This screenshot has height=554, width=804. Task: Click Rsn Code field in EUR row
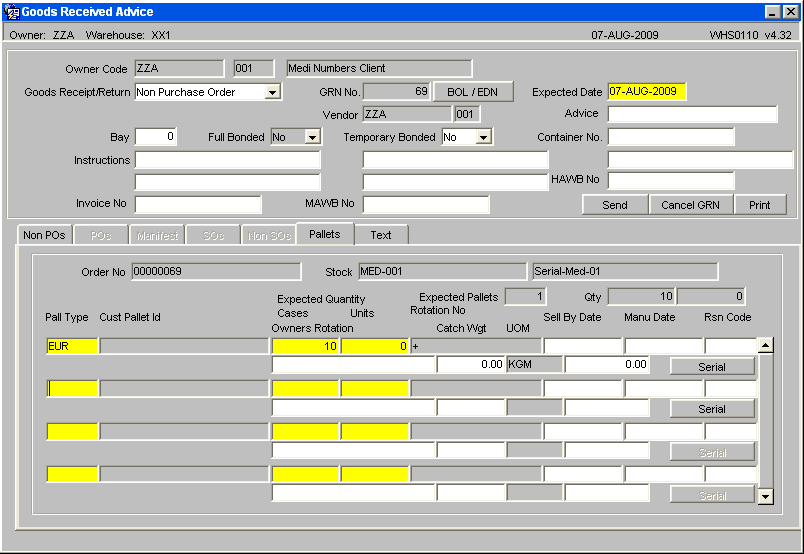pos(731,346)
